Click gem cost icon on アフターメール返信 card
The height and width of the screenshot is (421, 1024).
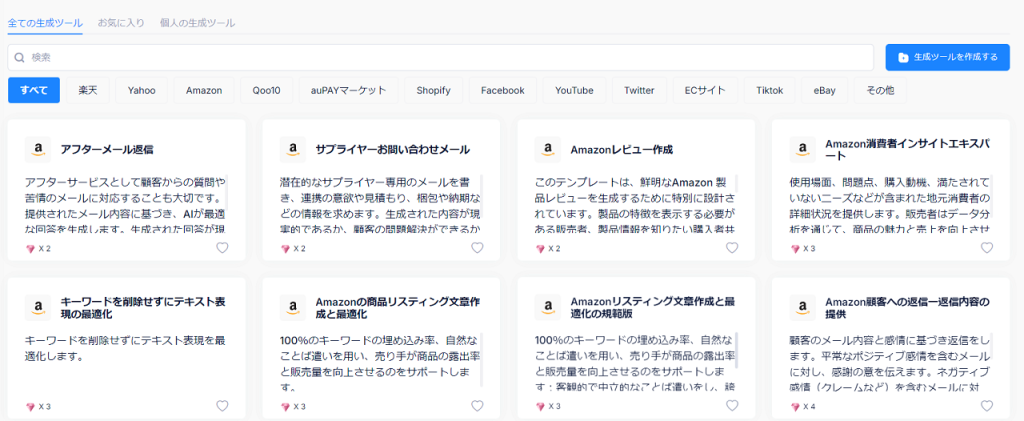pos(29,249)
